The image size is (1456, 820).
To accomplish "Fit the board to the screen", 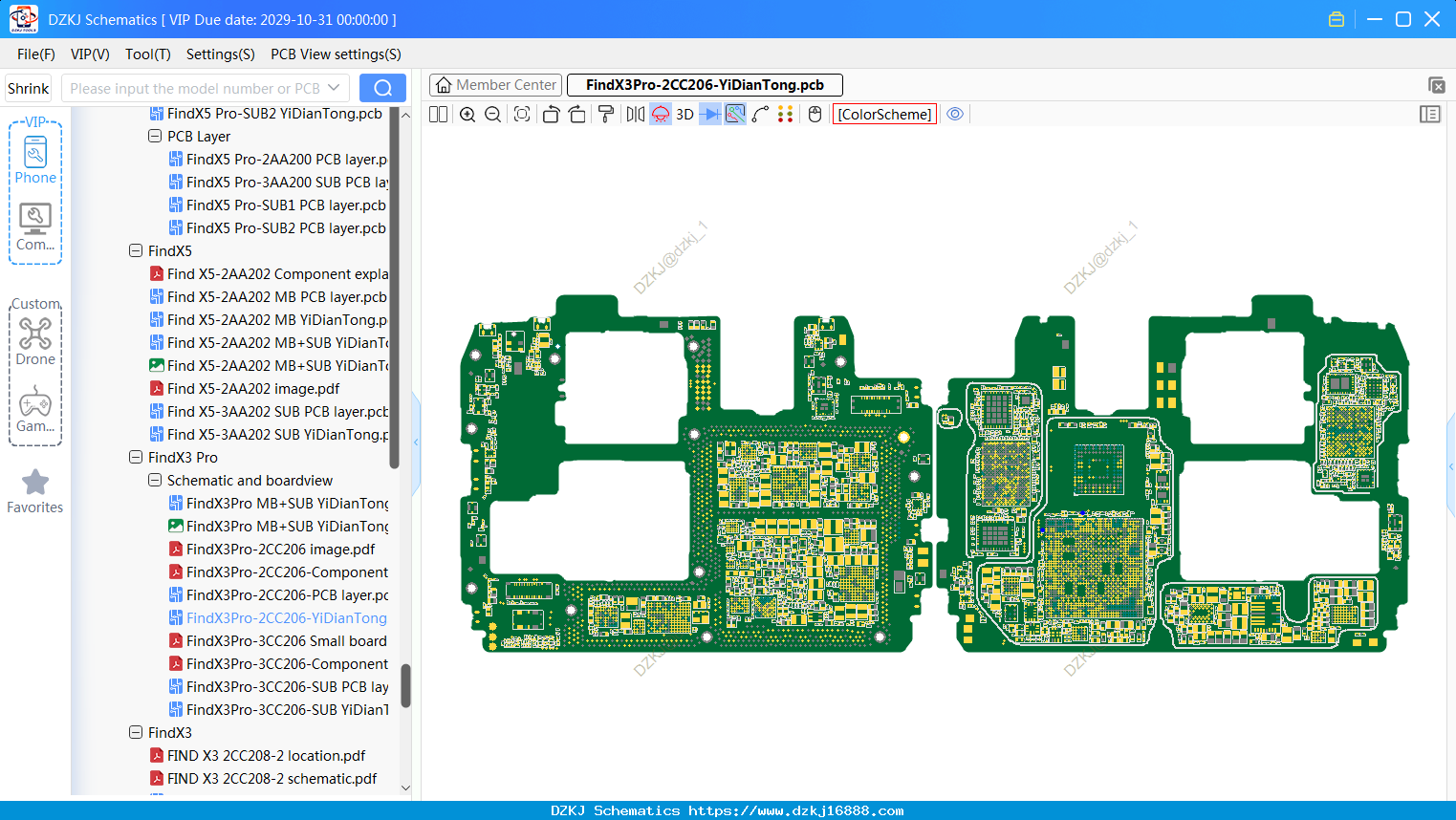I will click(x=522, y=115).
